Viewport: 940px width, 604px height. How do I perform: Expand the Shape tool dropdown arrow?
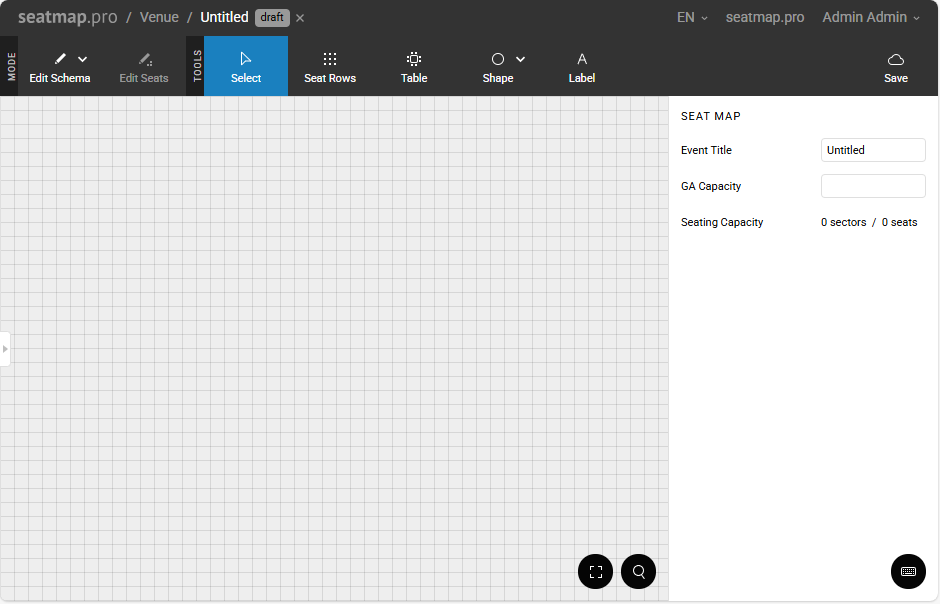tap(521, 60)
